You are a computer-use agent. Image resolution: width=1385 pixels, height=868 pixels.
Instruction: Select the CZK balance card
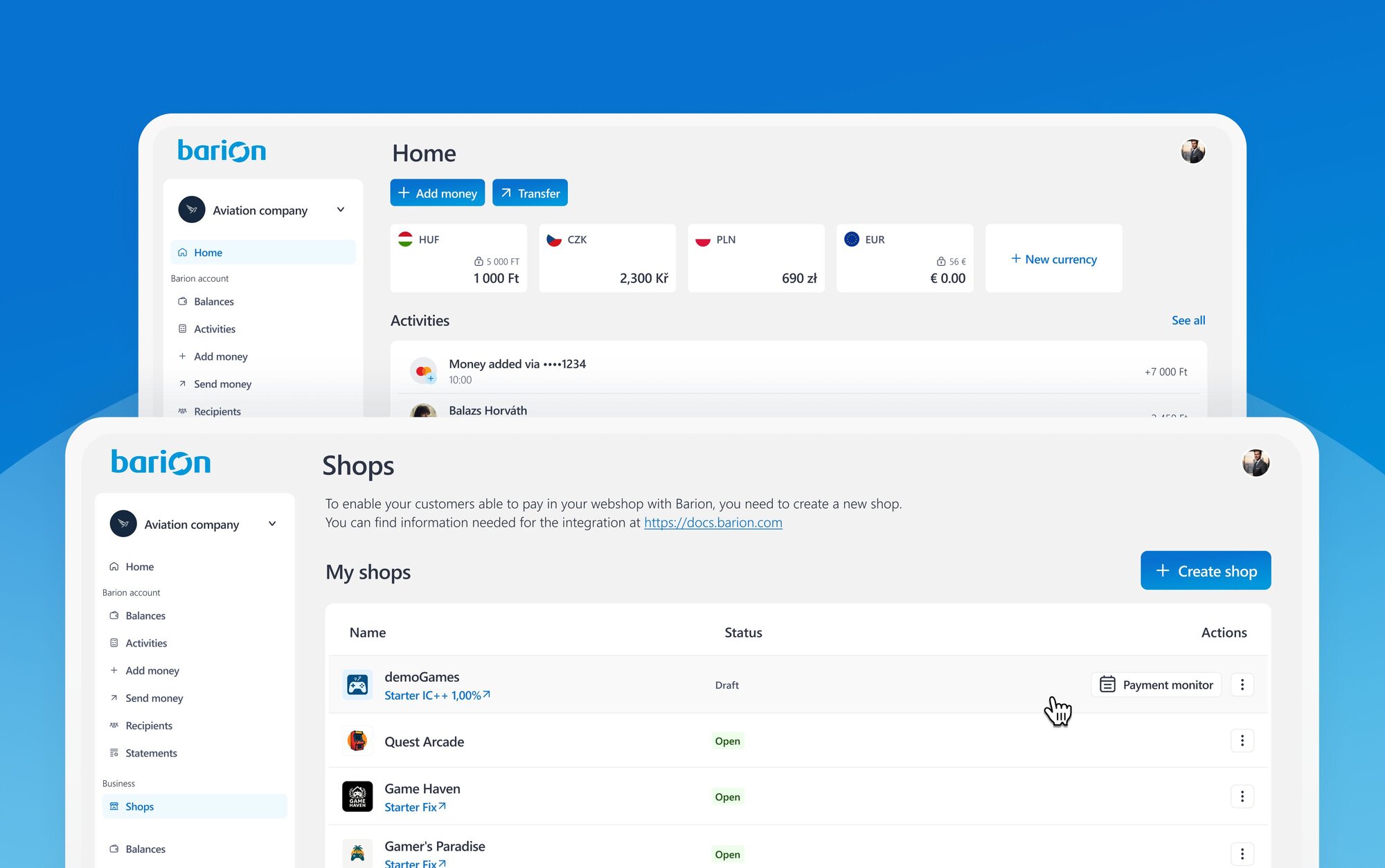click(x=607, y=258)
